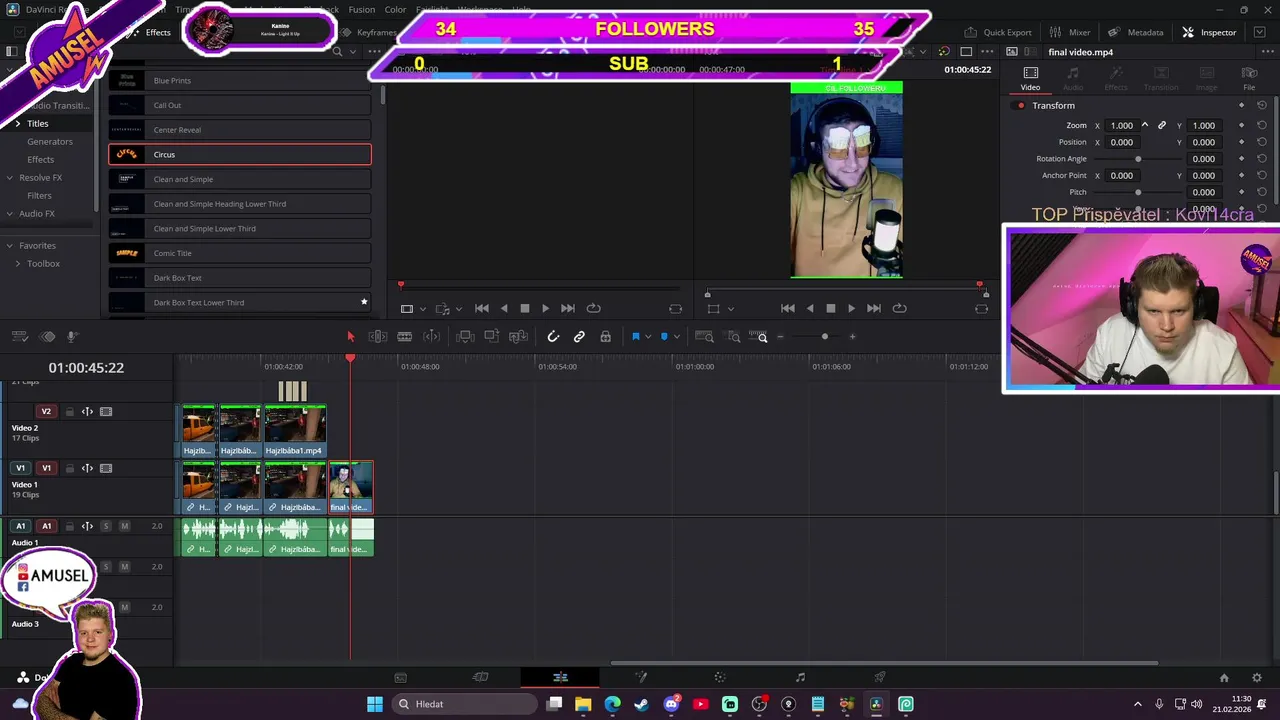Screen dimensions: 1280x720
Task: Open the Fusion page tab
Action: tap(641, 677)
